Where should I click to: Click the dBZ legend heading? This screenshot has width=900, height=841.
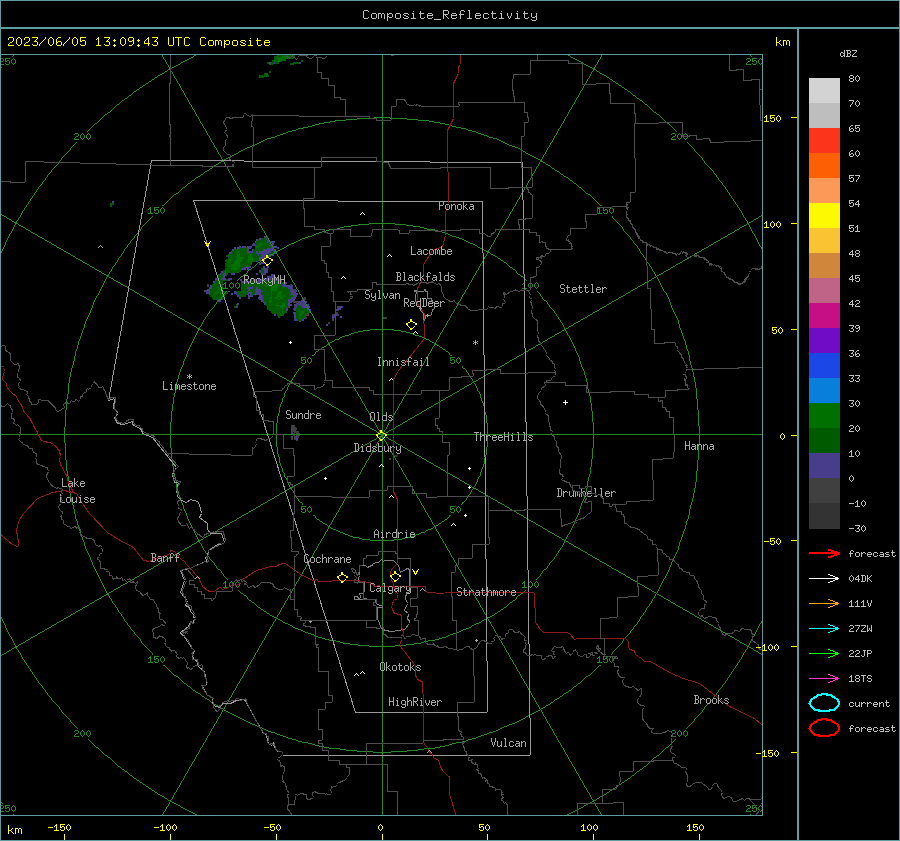[848, 53]
